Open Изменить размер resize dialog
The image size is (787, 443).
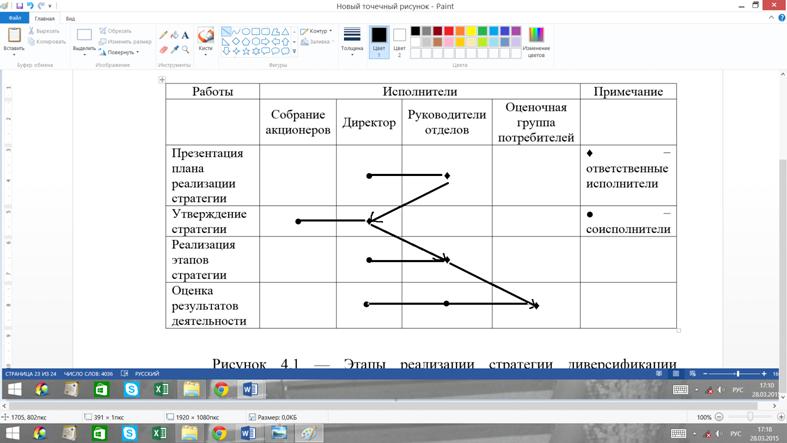coord(125,42)
